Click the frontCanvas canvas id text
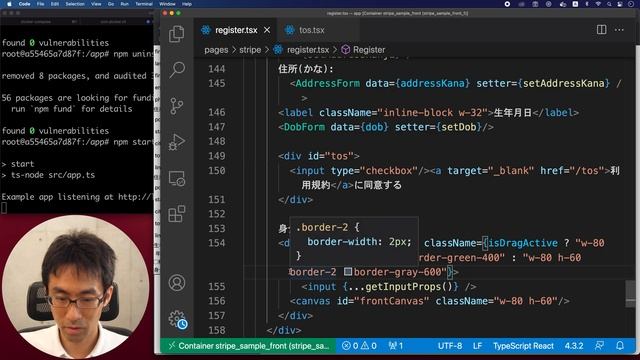Screen dimensions: 640x360 tap(391, 301)
